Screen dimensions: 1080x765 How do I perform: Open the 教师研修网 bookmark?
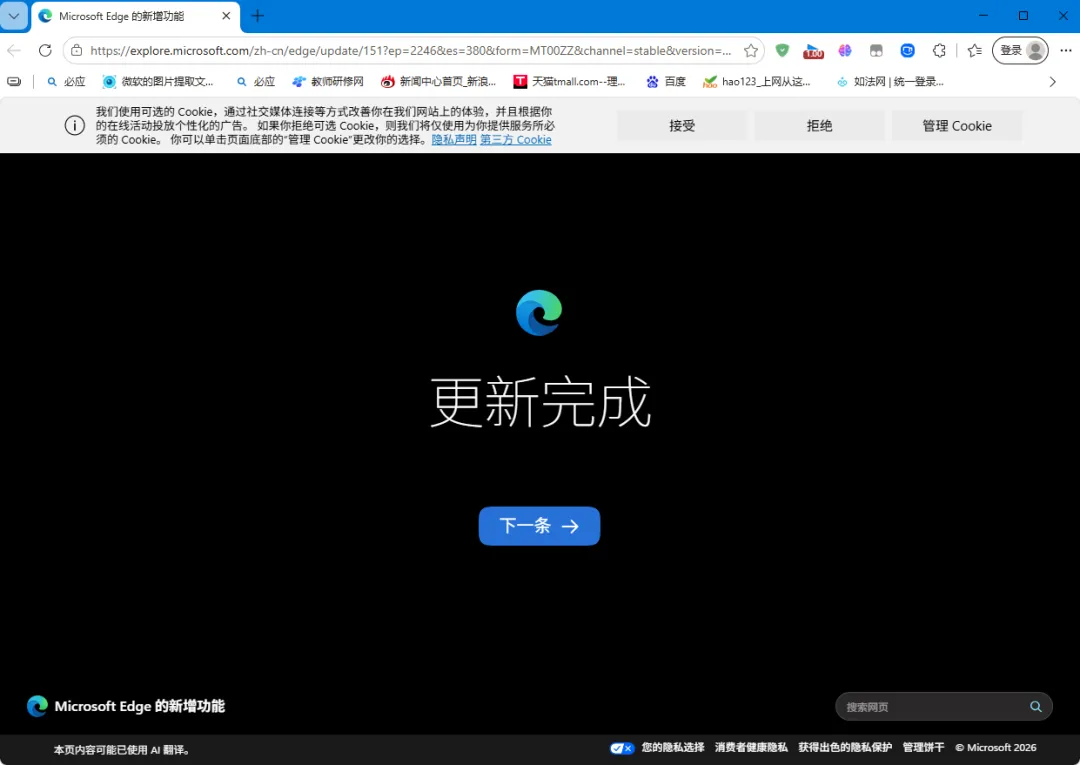[x=328, y=81]
